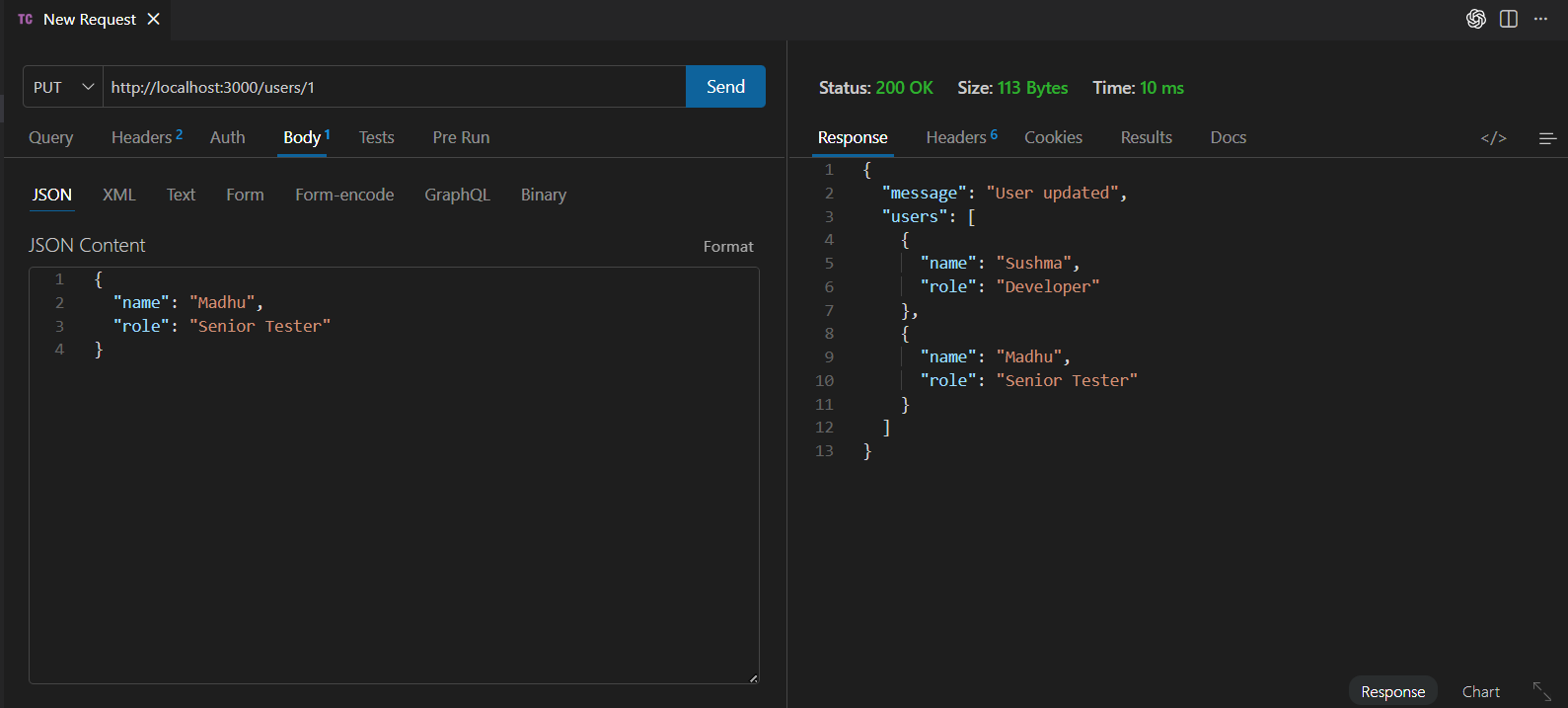Image resolution: width=1568 pixels, height=708 pixels.
Task: Open the Response tab
Action: click(853, 137)
